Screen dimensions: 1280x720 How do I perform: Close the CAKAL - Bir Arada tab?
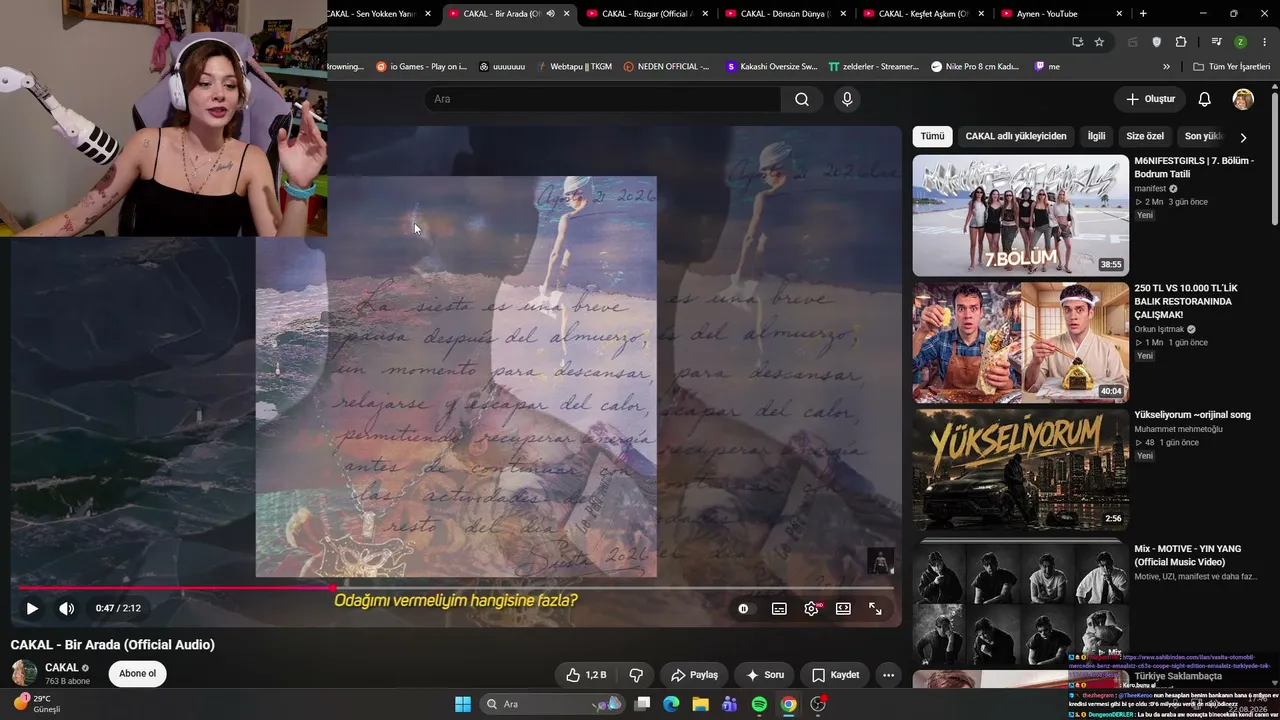(567, 14)
